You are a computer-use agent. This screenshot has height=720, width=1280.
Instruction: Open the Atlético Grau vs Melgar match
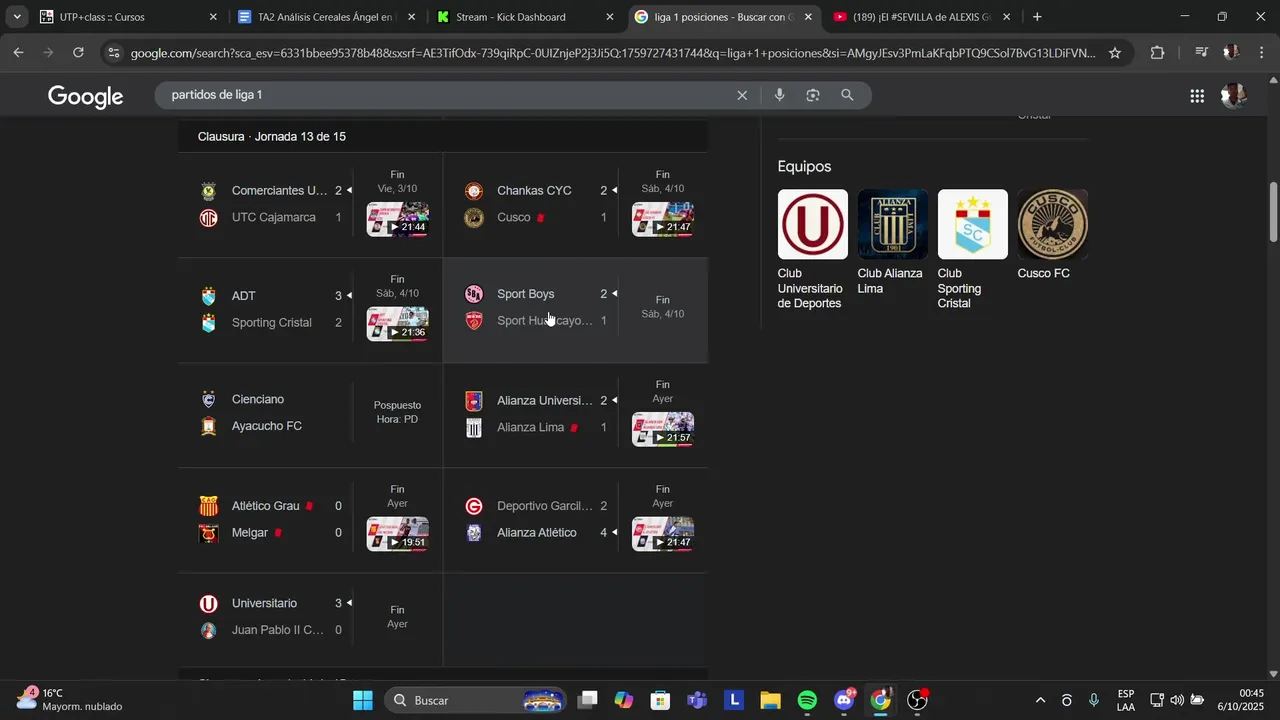point(310,520)
